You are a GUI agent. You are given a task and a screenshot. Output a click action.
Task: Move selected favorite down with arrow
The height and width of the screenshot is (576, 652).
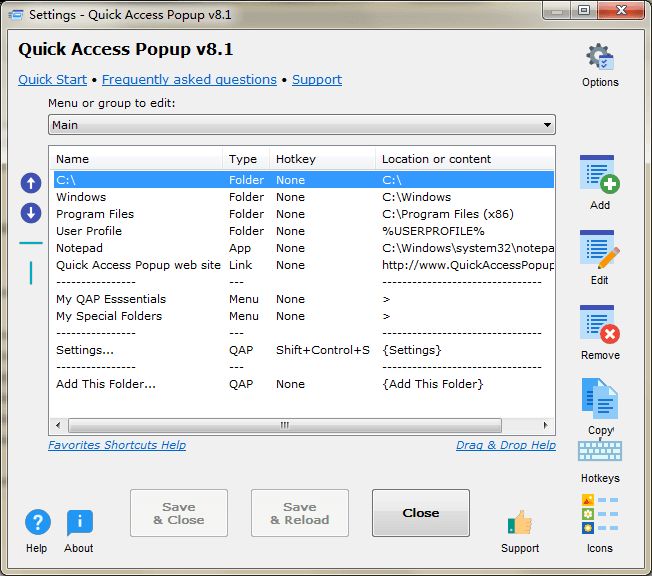coord(31,213)
